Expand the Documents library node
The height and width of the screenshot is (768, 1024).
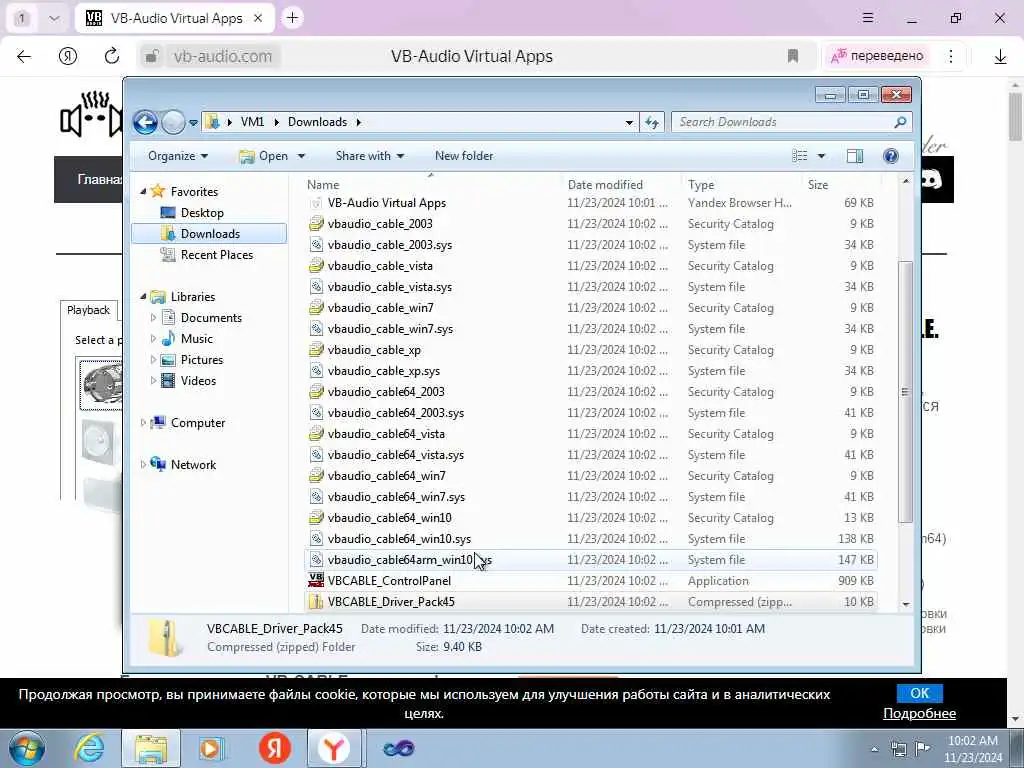(x=153, y=318)
